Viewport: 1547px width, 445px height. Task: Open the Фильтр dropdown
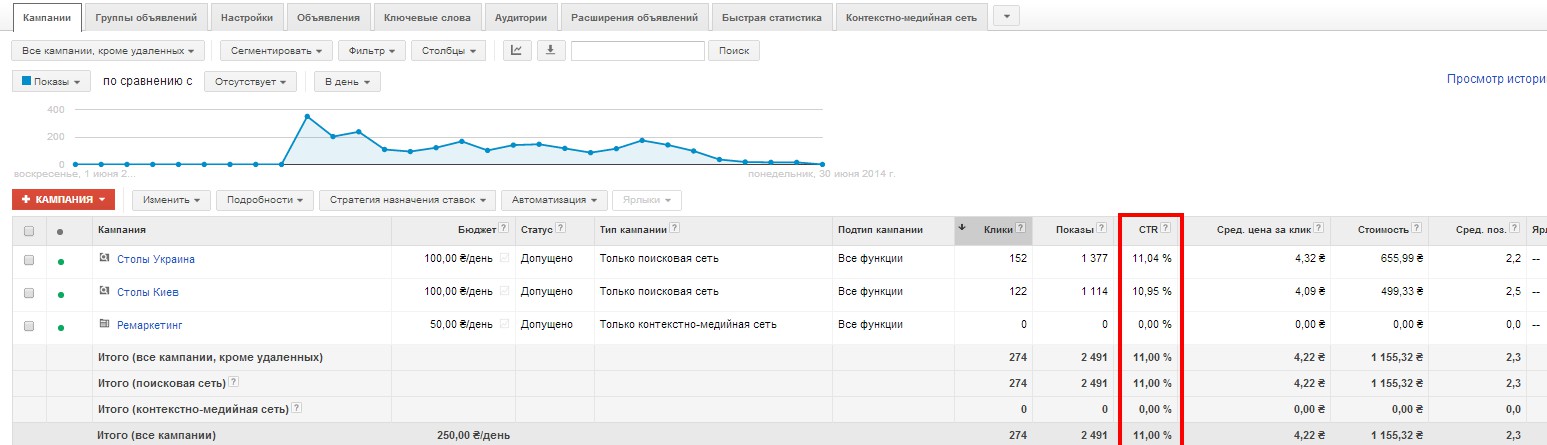pyautogui.click(x=372, y=50)
